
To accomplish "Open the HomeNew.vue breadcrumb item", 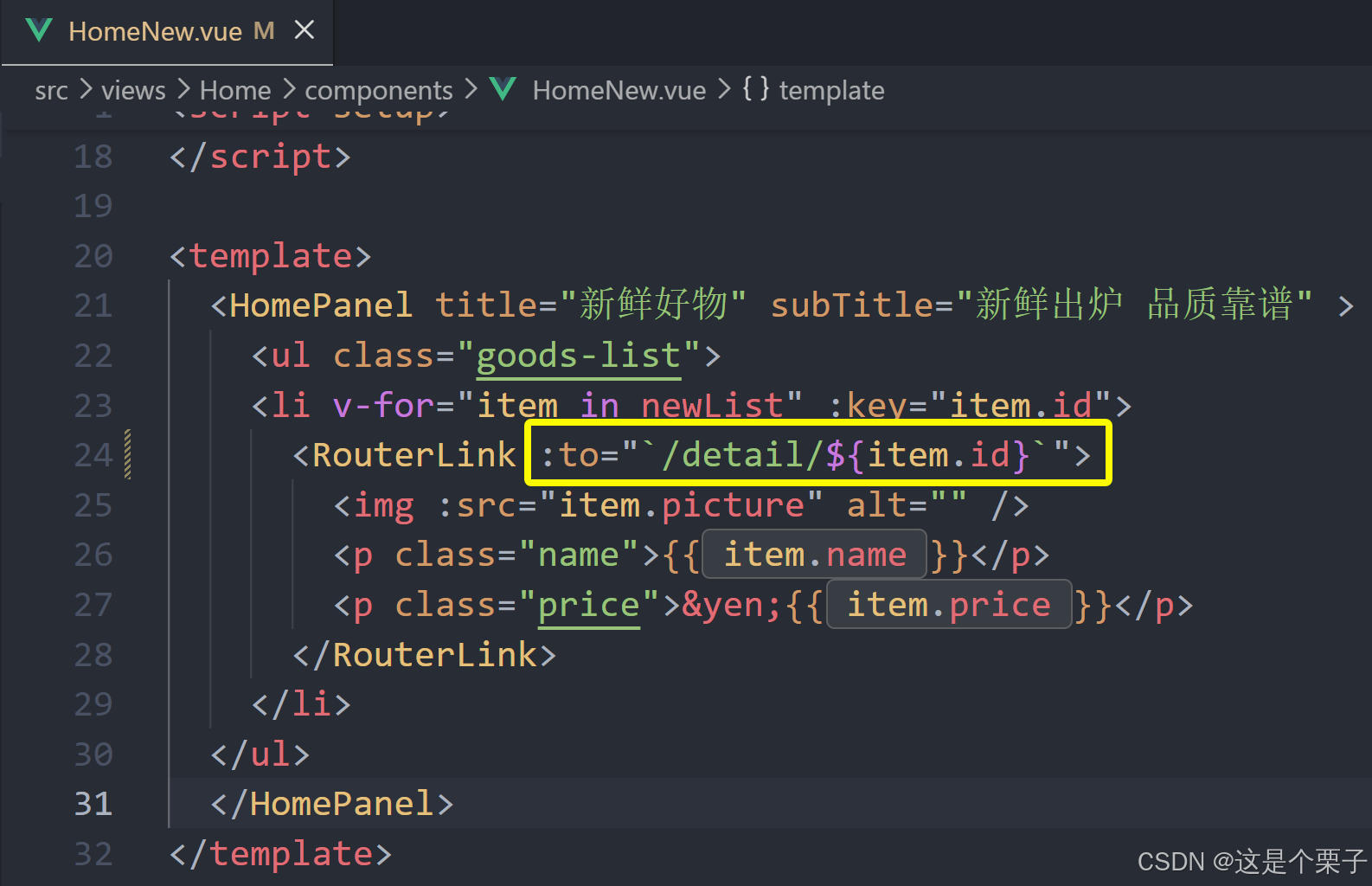I will pos(619,90).
